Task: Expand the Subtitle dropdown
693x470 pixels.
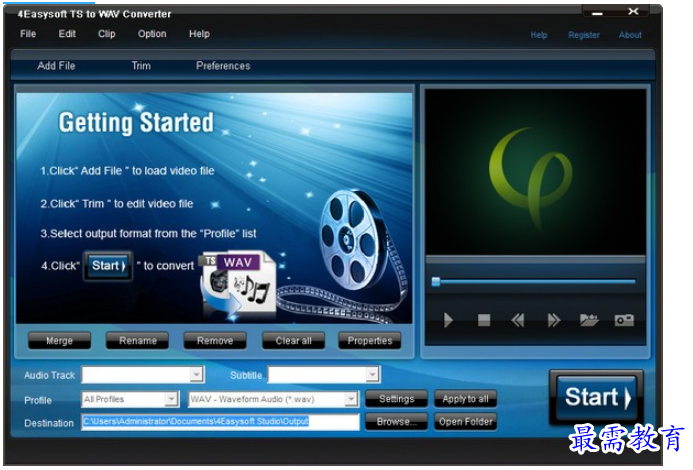Action: 373,374
